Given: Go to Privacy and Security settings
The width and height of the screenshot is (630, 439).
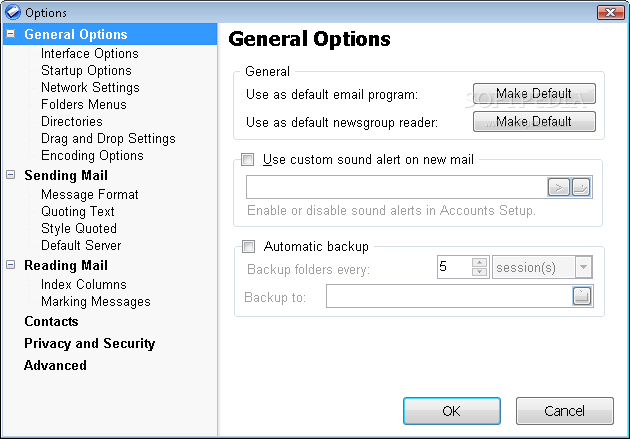Looking at the screenshot, I should (89, 343).
